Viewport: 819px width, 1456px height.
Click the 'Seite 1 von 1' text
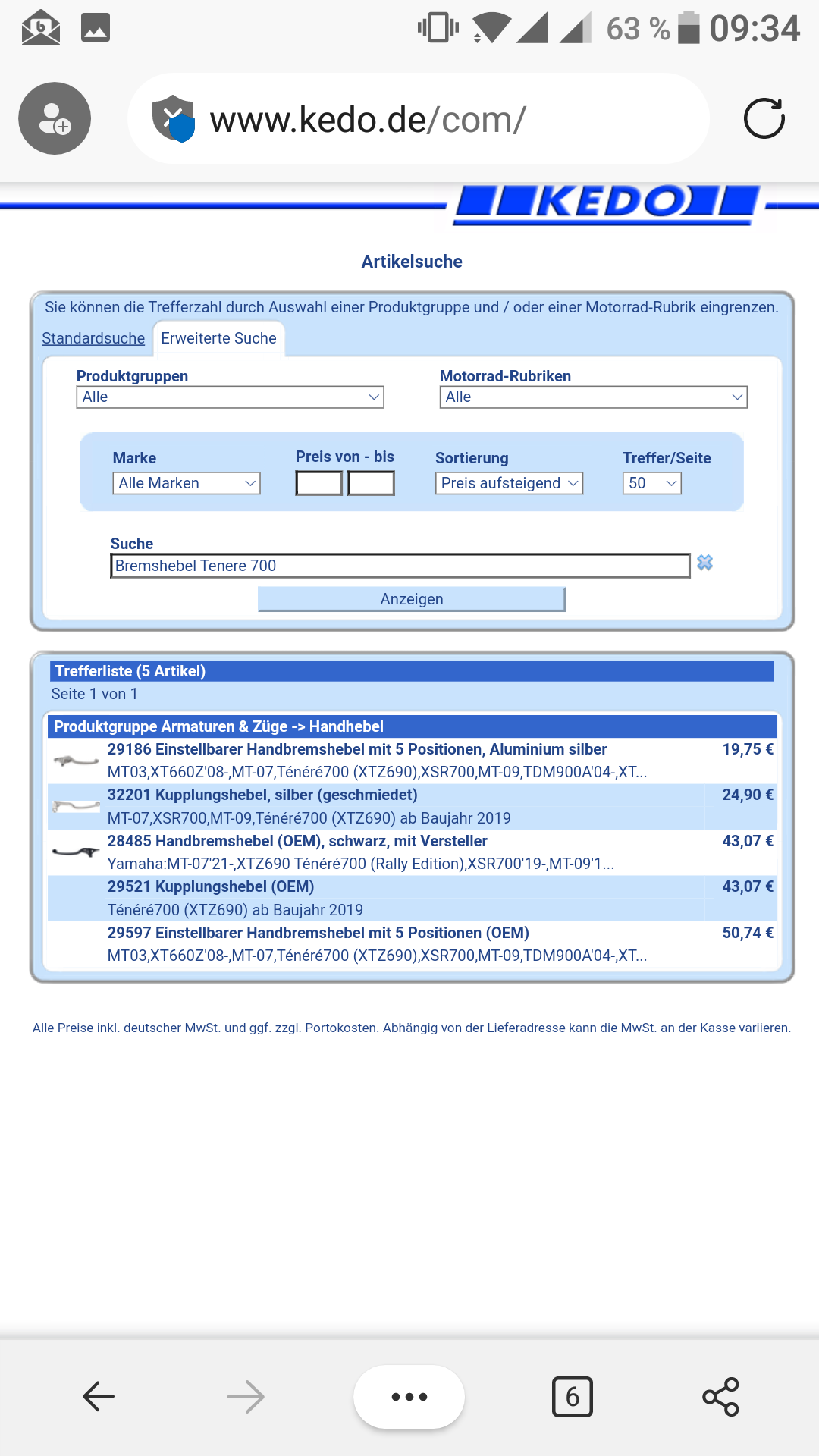pos(94,694)
